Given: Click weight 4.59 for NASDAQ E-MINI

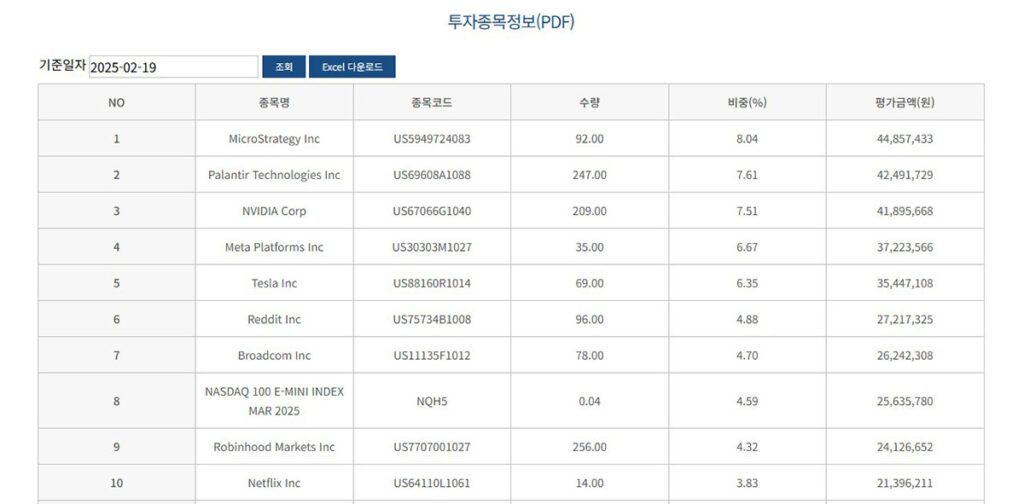Looking at the screenshot, I should point(747,402).
